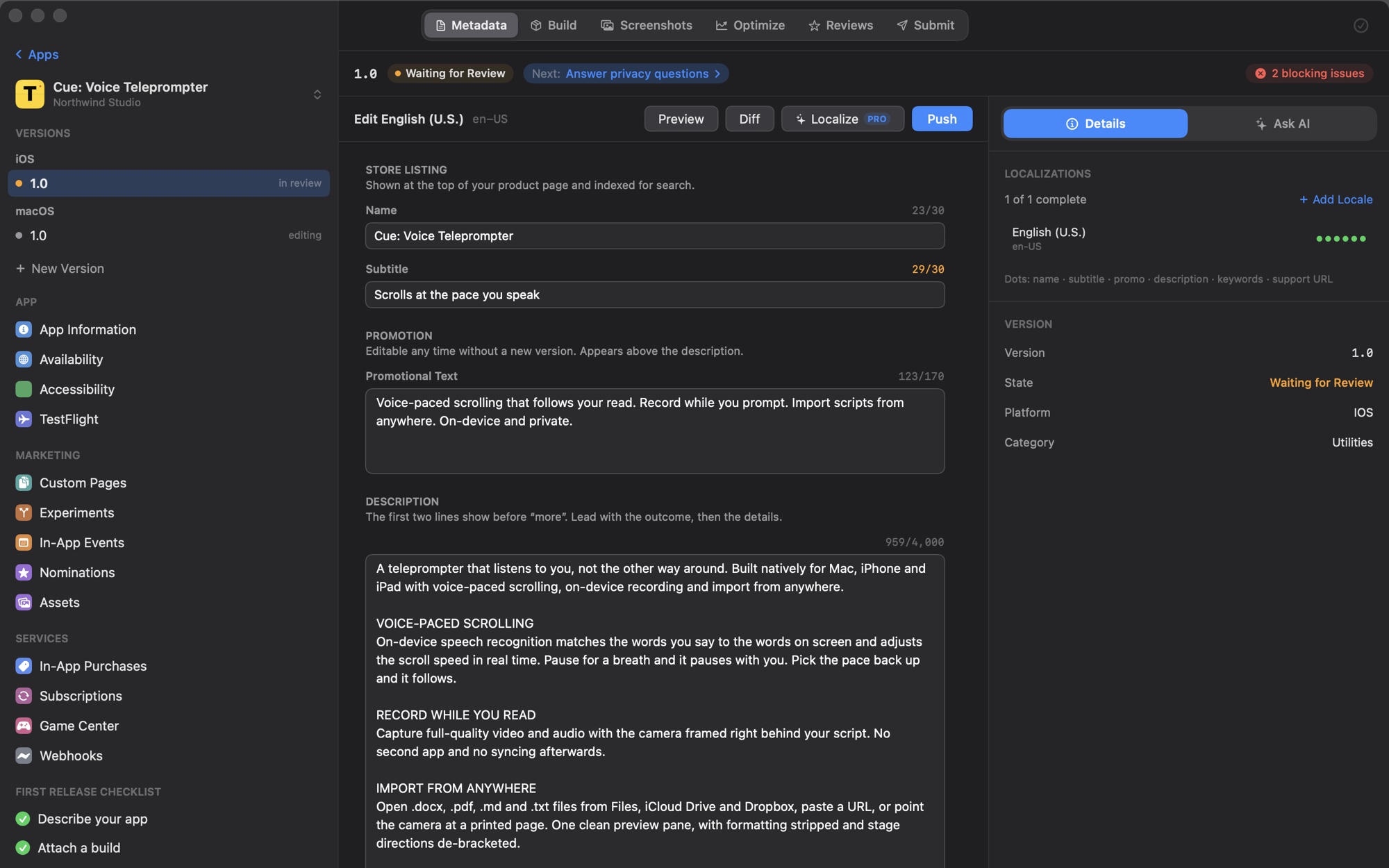Screen dimensions: 1389x868
Task: Click the green completion dots for English (U.S.)
Action: [1341, 239]
